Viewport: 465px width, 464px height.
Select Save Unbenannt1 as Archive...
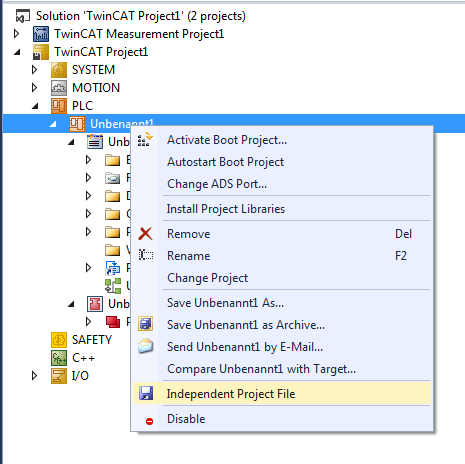282,325
